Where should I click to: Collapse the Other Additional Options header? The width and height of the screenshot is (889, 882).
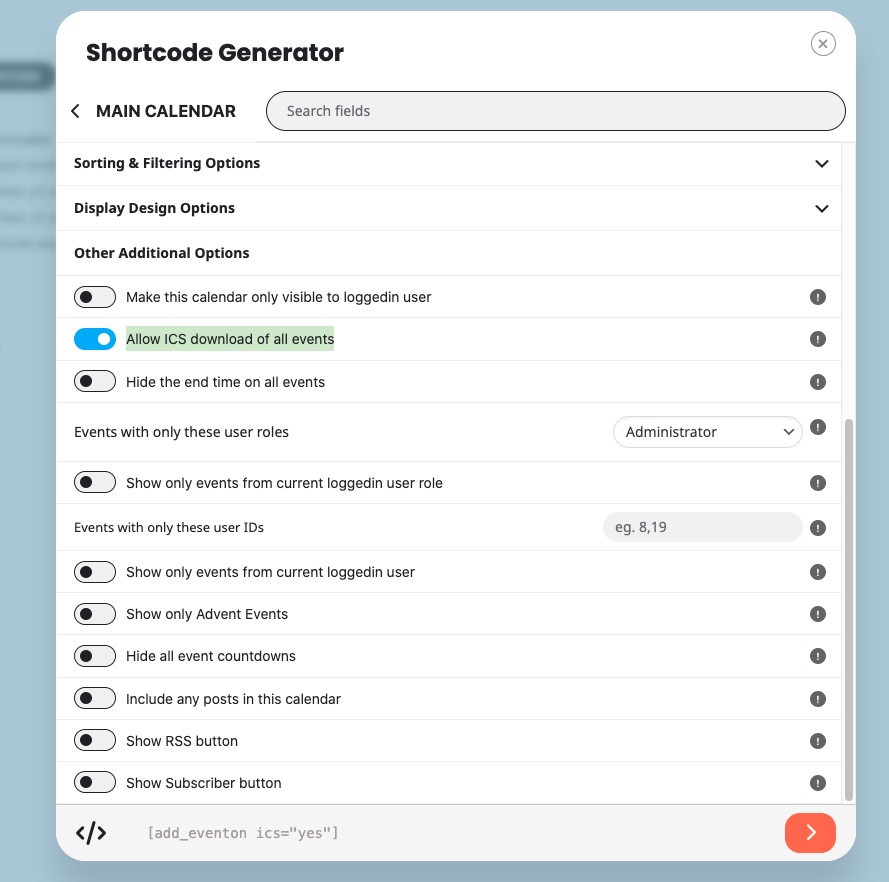pyautogui.click(x=448, y=253)
